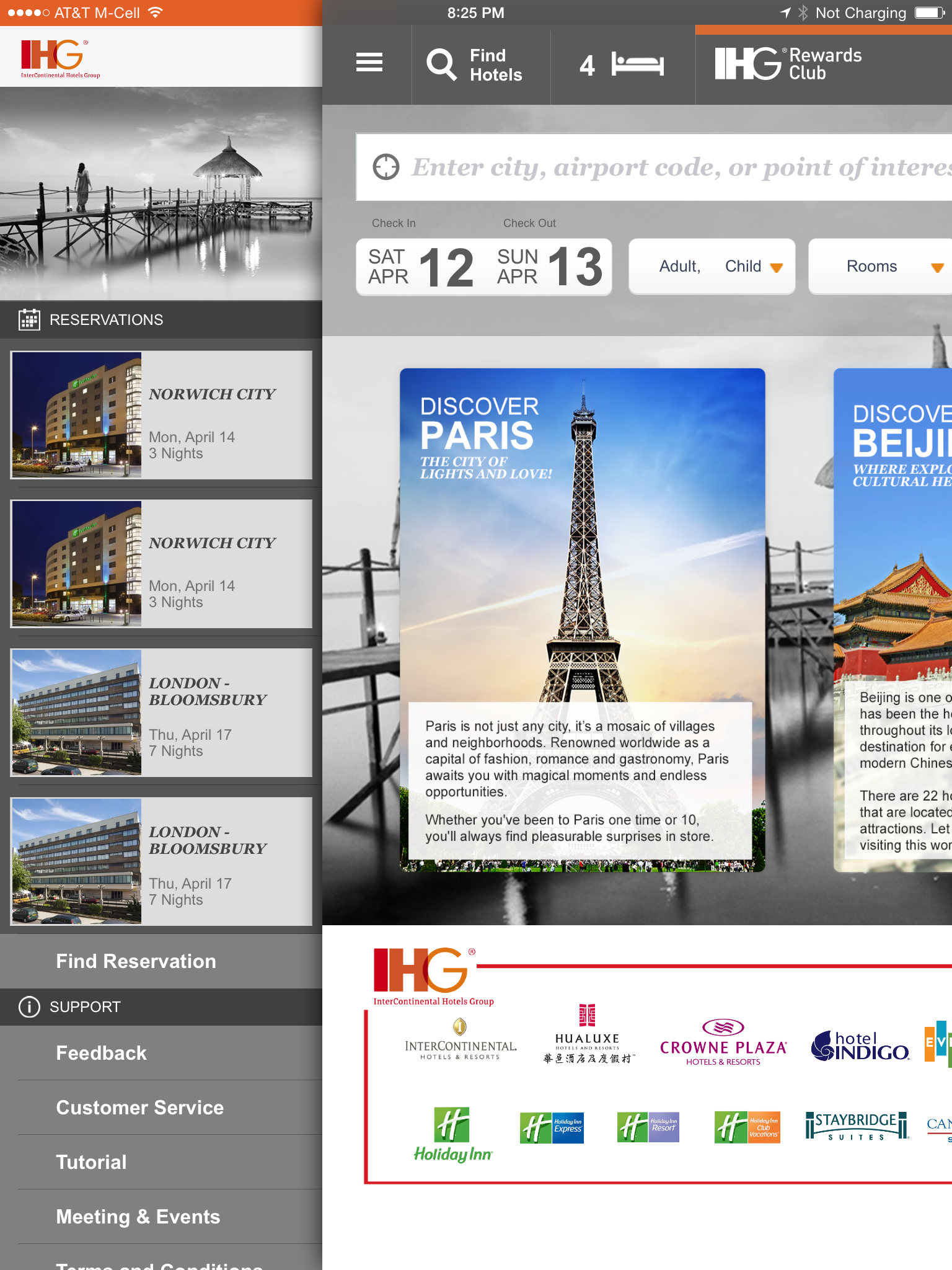Tap the current location crosshair icon

click(386, 167)
